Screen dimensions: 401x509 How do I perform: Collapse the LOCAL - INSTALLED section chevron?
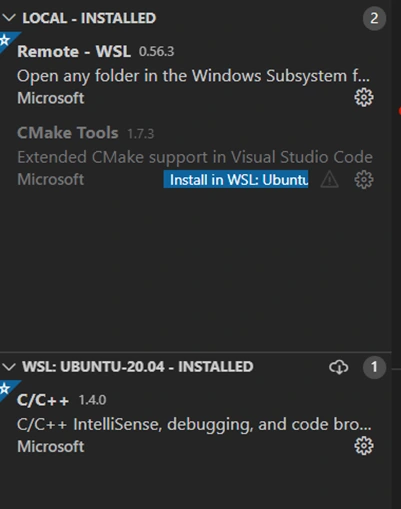(x=9, y=18)
